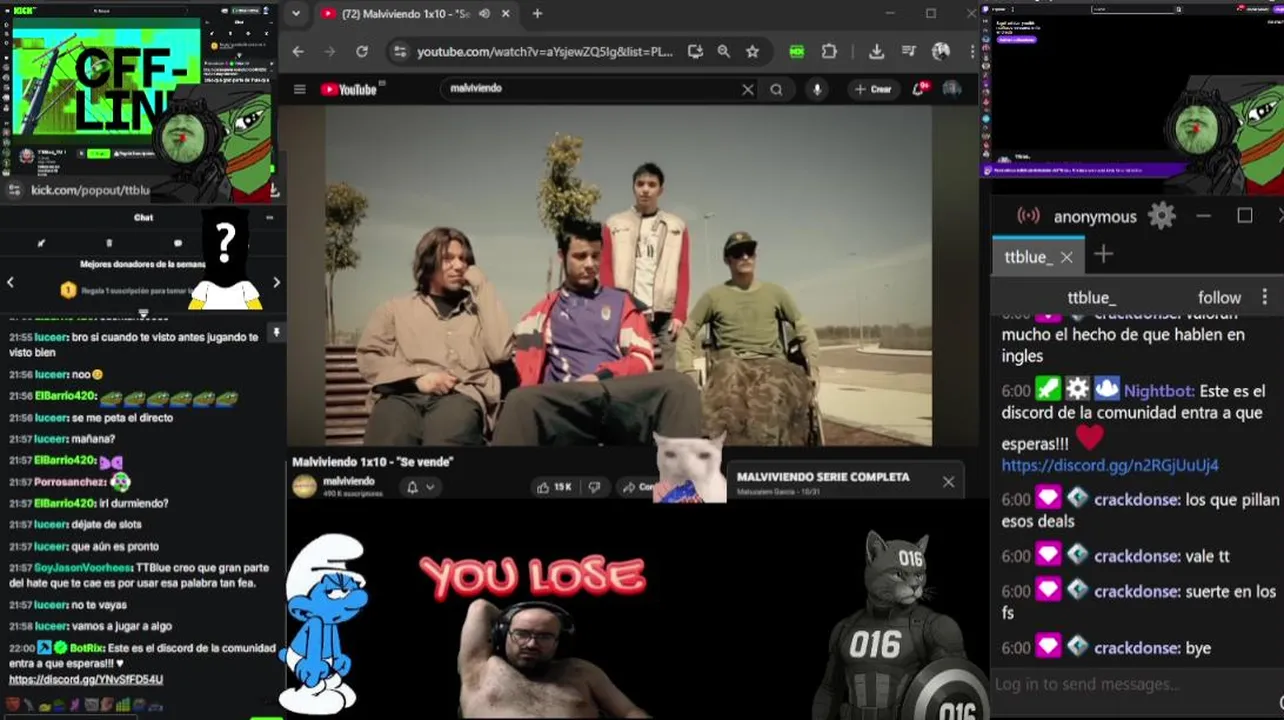
Task: Run the YouTube search magnifier button
Action: 776,89
